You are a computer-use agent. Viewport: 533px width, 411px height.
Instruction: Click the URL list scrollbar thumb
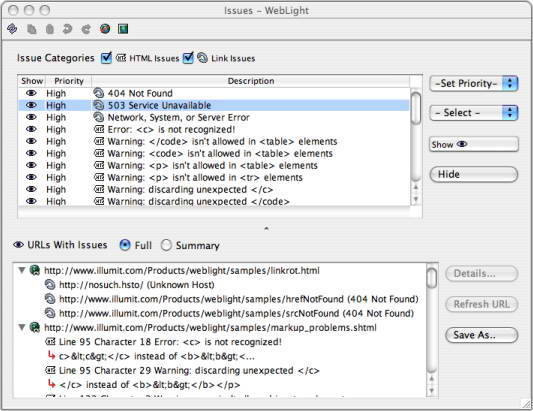tap(432, 278)
